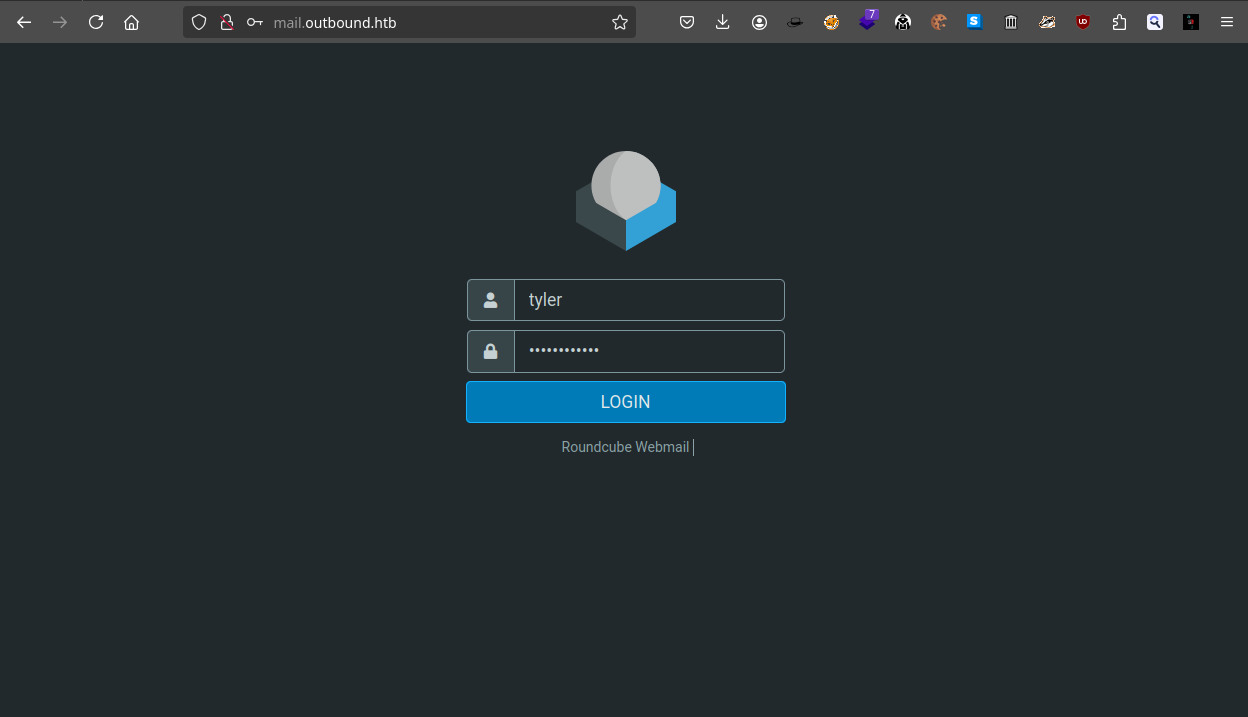Click the Roundcube logo image
Image resolution: width=1248 pixels, height=717 pixels.
point(626,200)
